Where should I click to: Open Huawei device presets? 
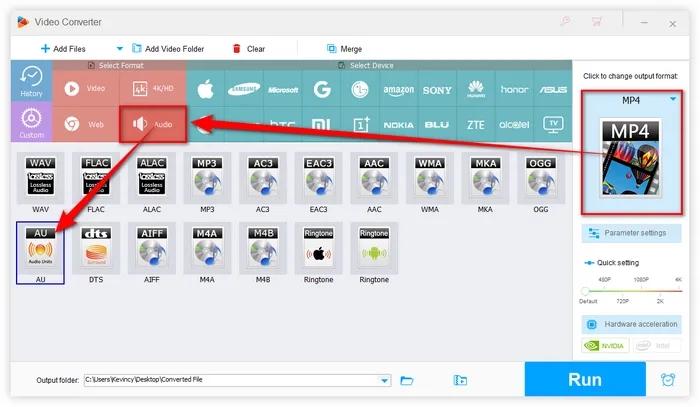pyautogui.click(x=476, y=89)
